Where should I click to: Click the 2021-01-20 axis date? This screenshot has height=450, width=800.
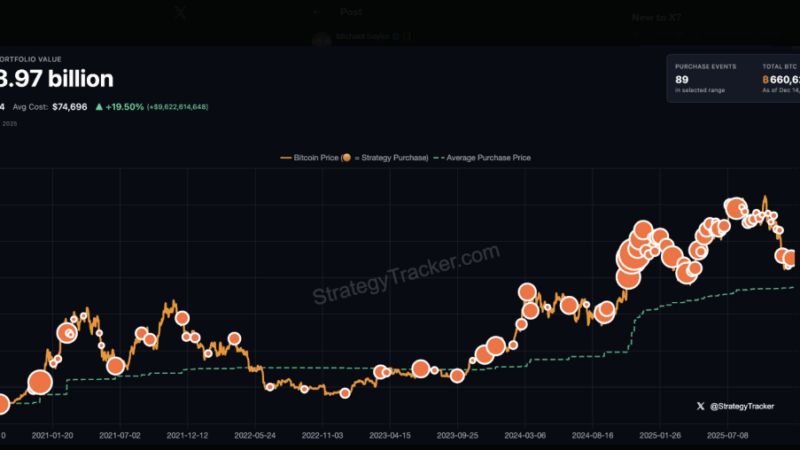pos(53,435)
